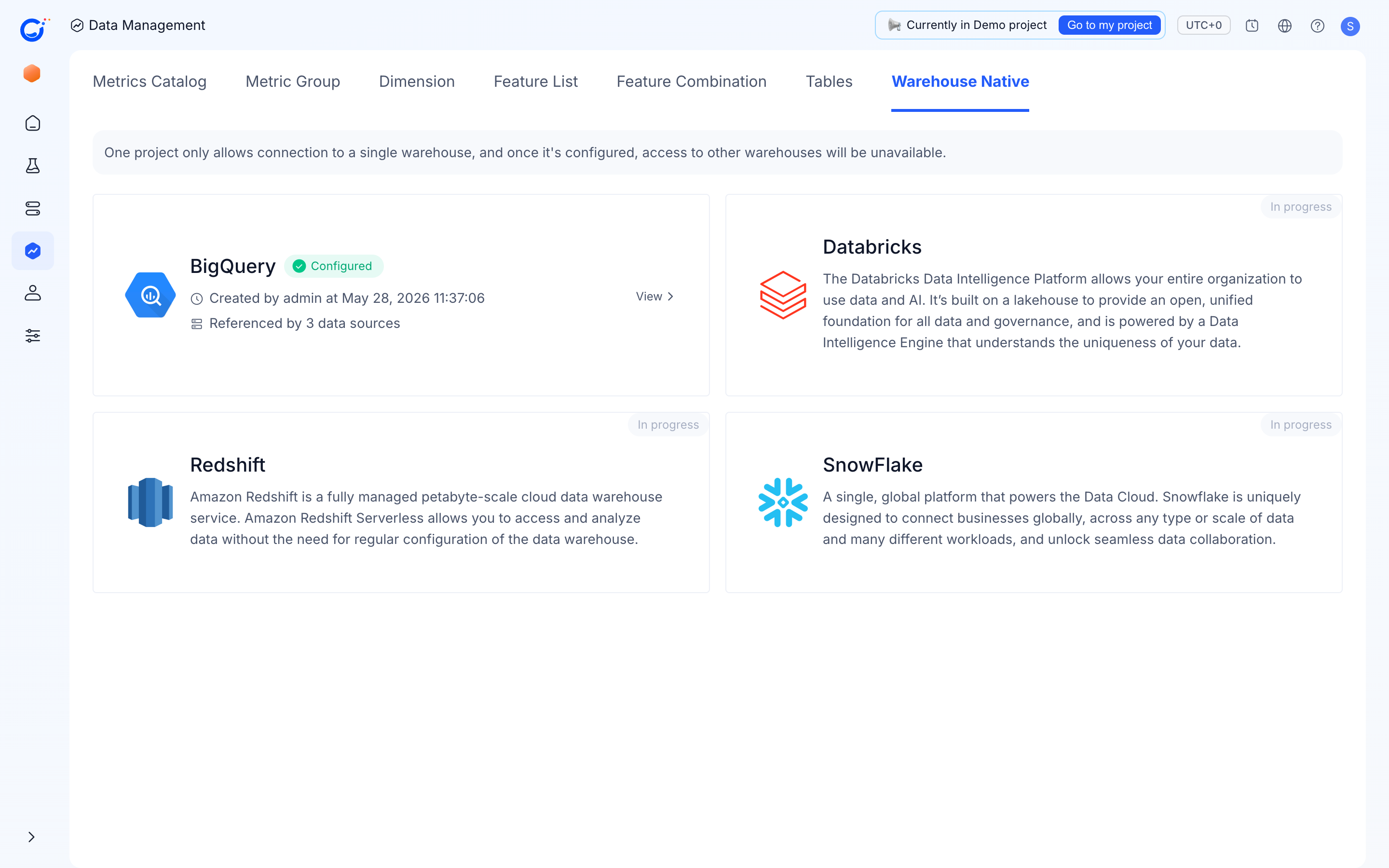Image resolution: width=1389 pixels, height=868 pixels.
Task: Open the language globe icon
Action: [x=1284, y=26]
